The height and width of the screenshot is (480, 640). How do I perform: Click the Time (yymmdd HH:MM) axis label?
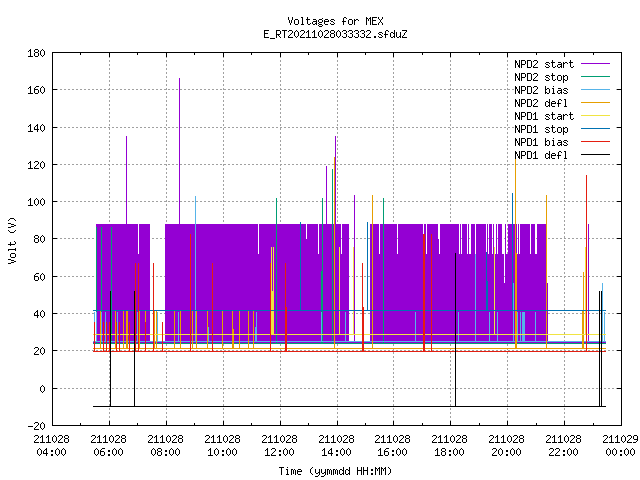point(335,471)
